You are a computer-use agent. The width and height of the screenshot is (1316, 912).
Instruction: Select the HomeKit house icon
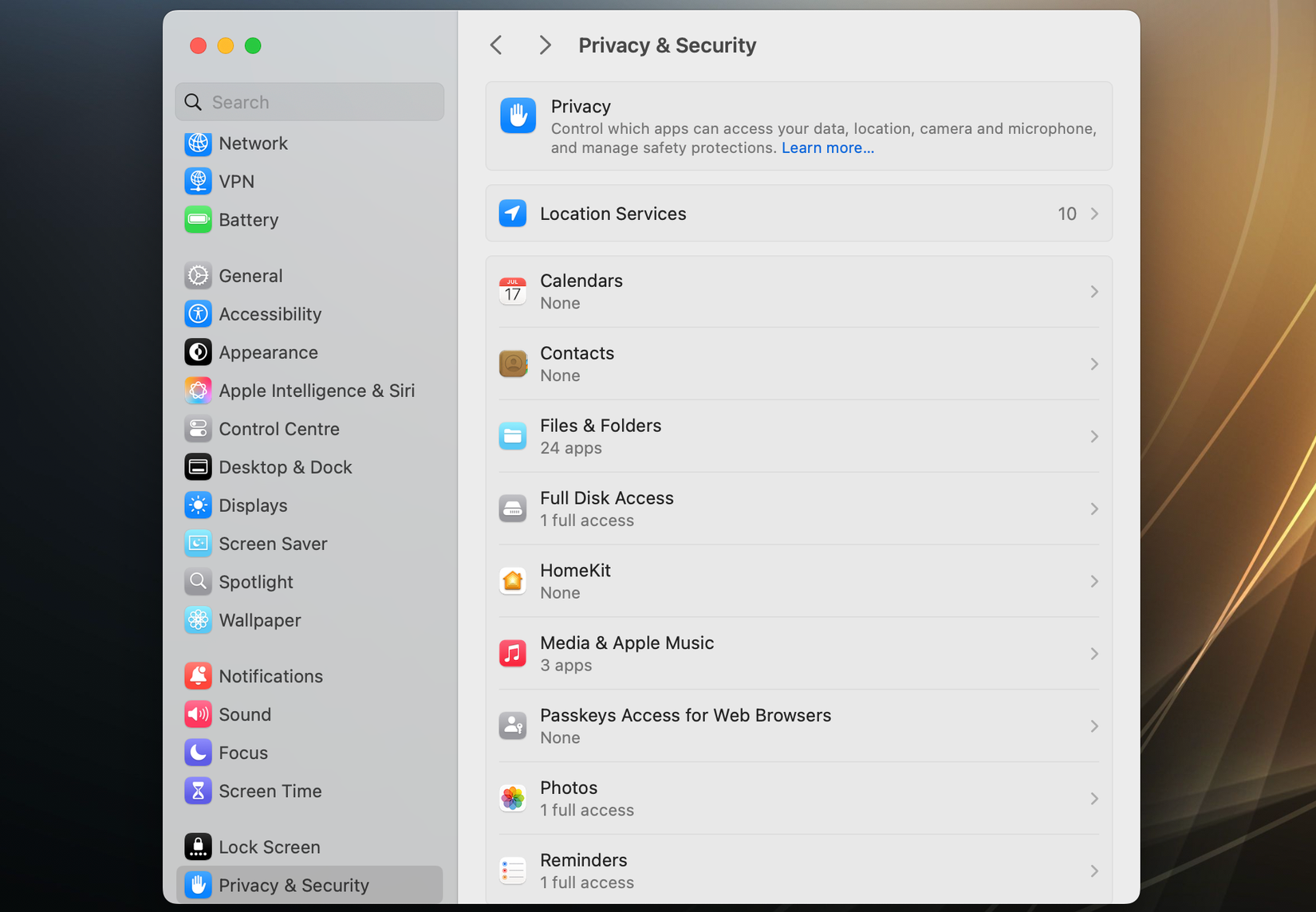pos(513,581)
